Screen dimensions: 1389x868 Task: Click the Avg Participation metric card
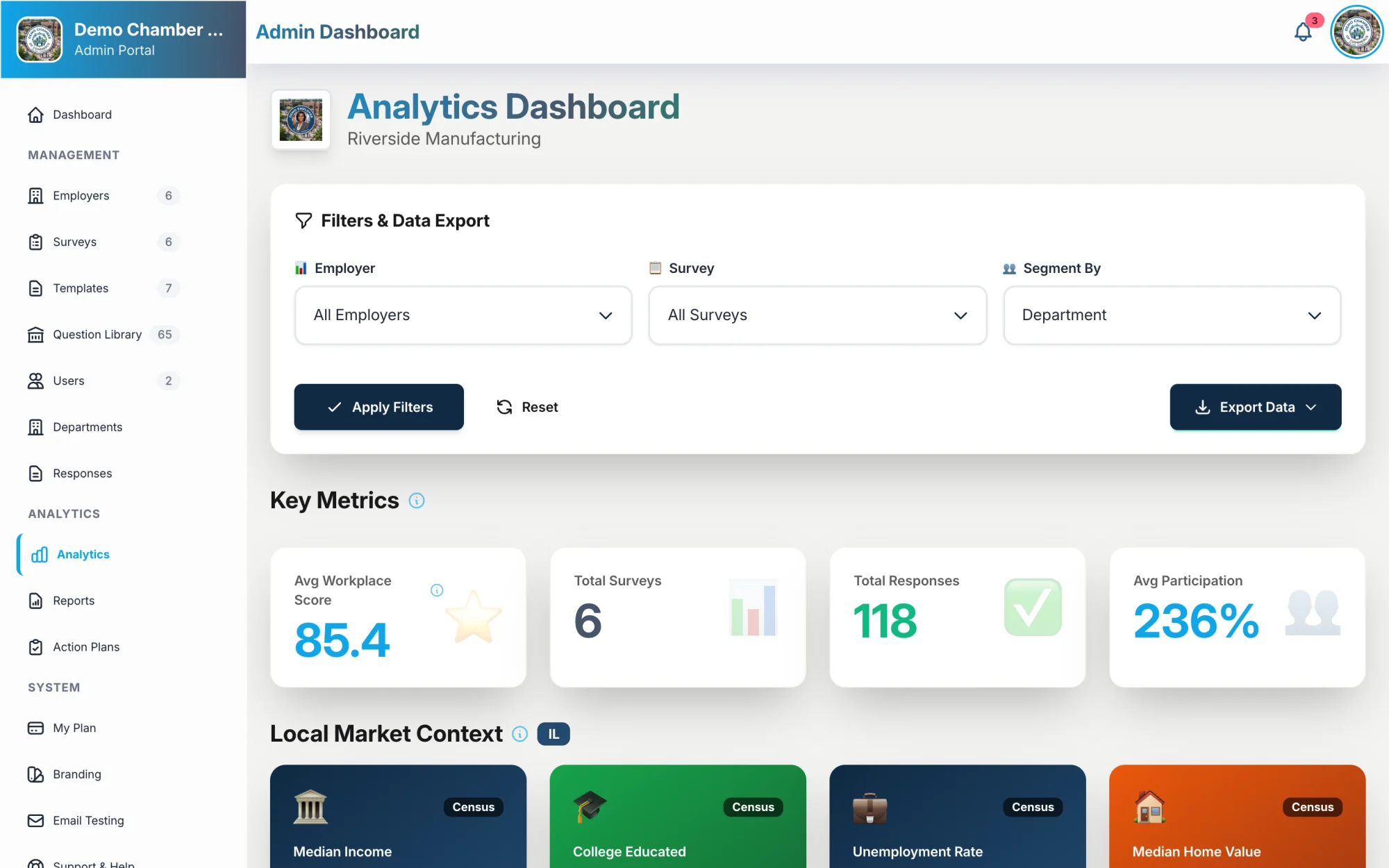(1238, 617)
